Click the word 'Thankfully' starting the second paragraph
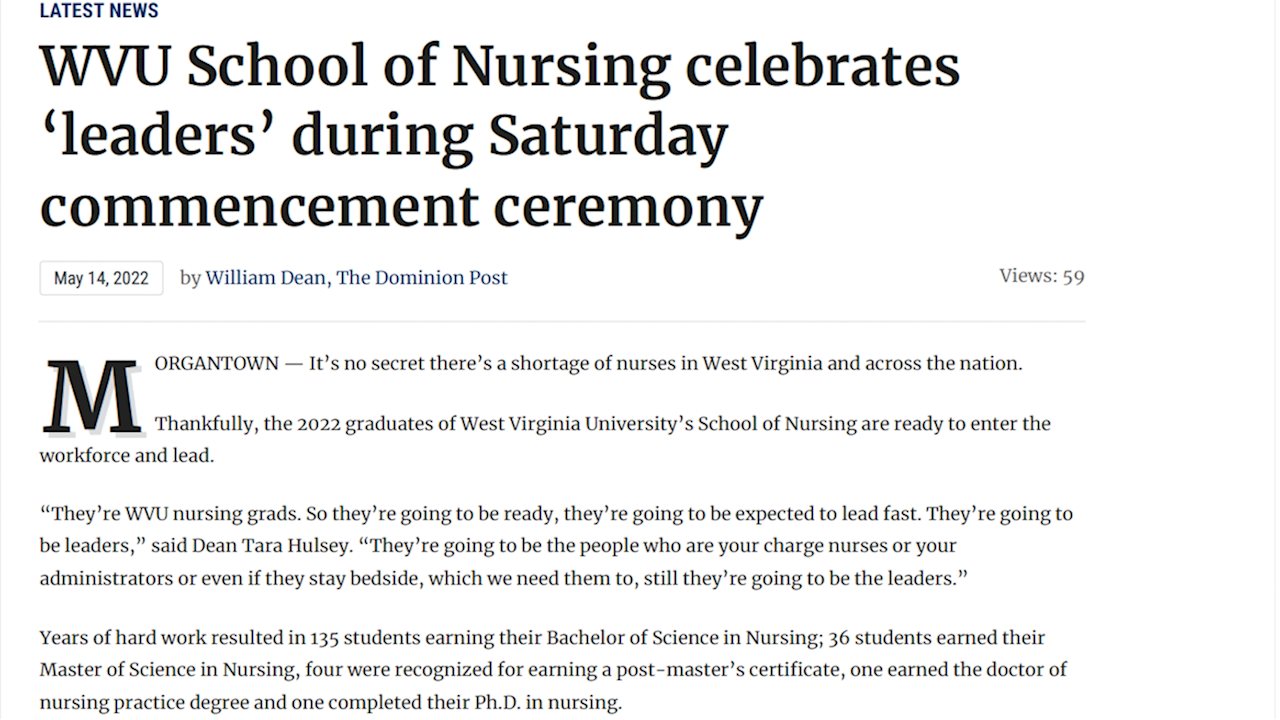Image resolution: width=1280 pixels, height=720 pixels. (x=203, y=424)
